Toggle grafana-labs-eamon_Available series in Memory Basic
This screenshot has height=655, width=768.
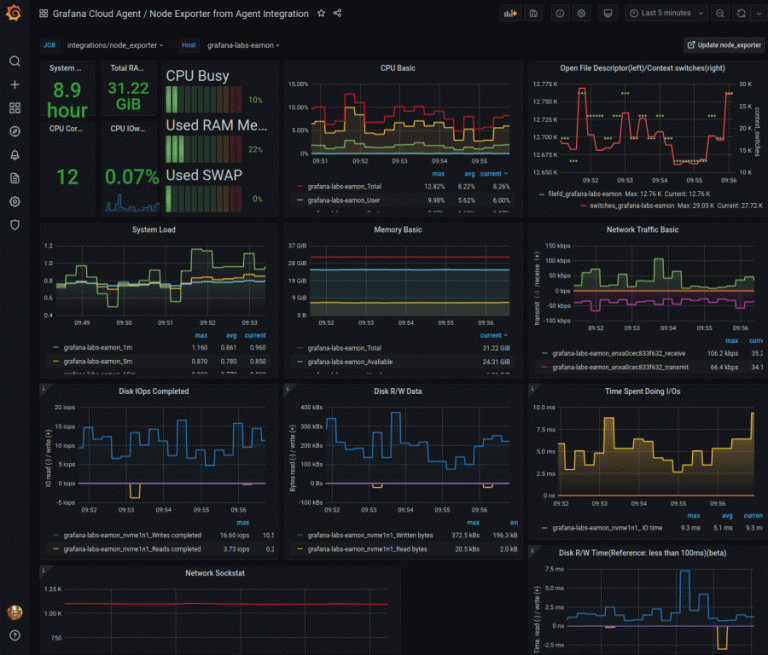coord(350,362)
